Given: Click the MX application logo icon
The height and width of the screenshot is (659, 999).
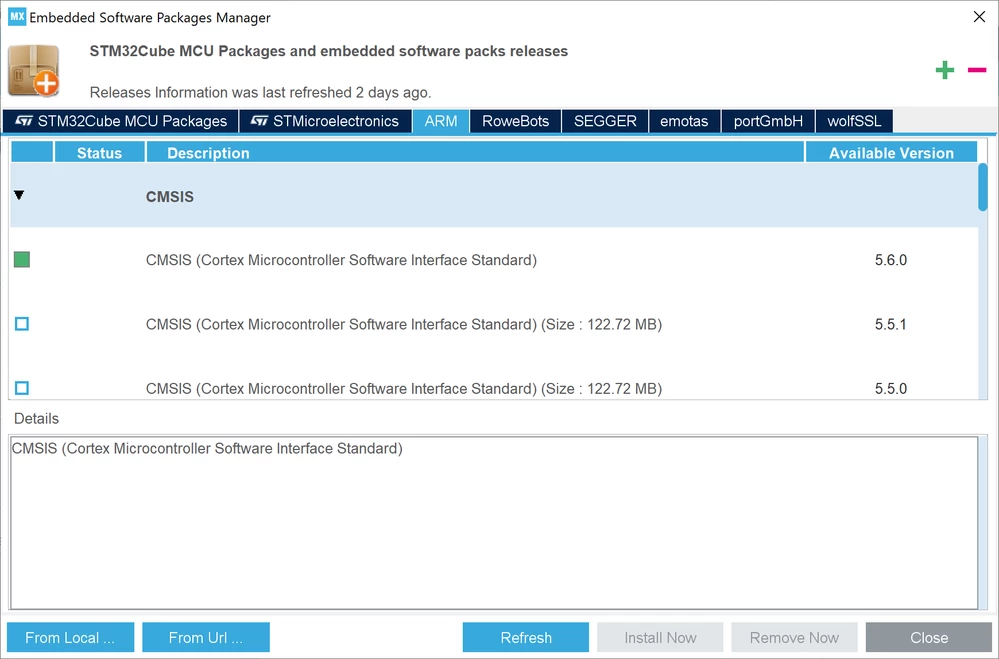Looking at the screenshot, I should [x=17, y=17].
